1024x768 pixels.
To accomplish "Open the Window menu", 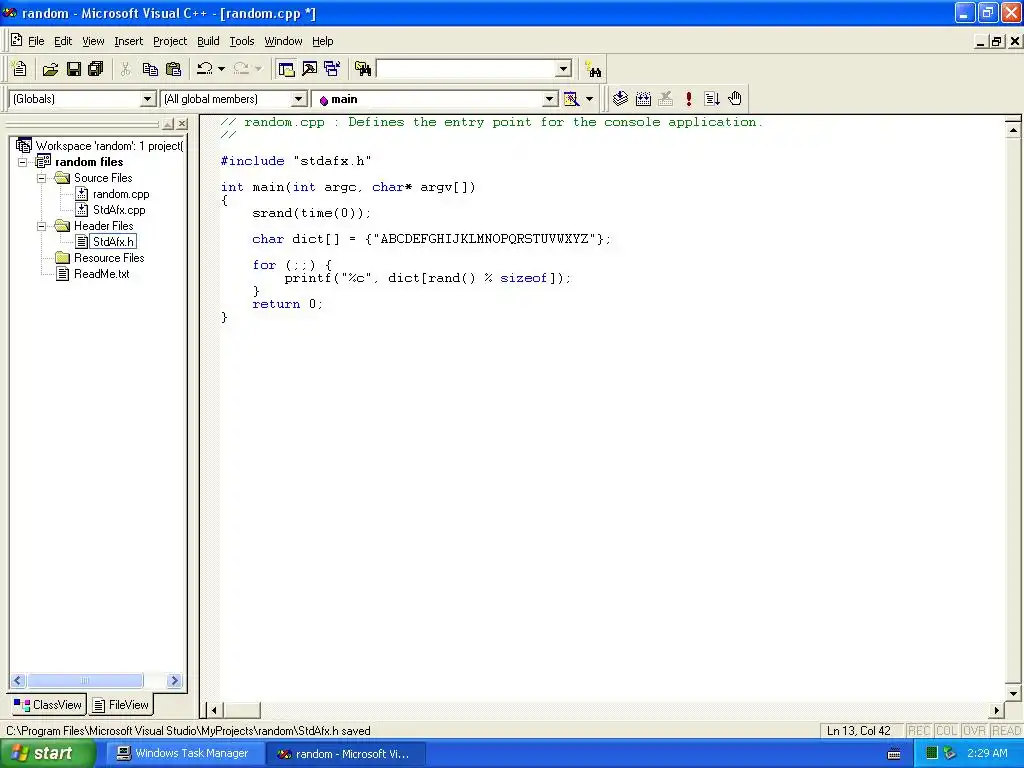I will pyautogui.click(x=283, y=41).
